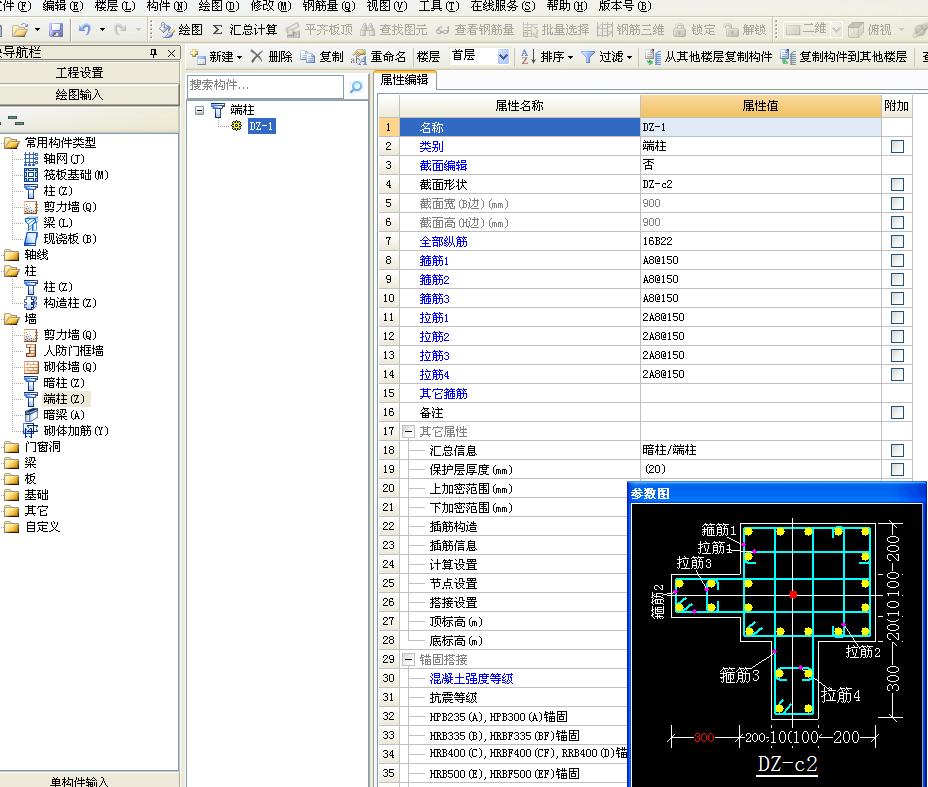
Task: Toggle the 备注 row checkbox
Action: tap(897, 412)
